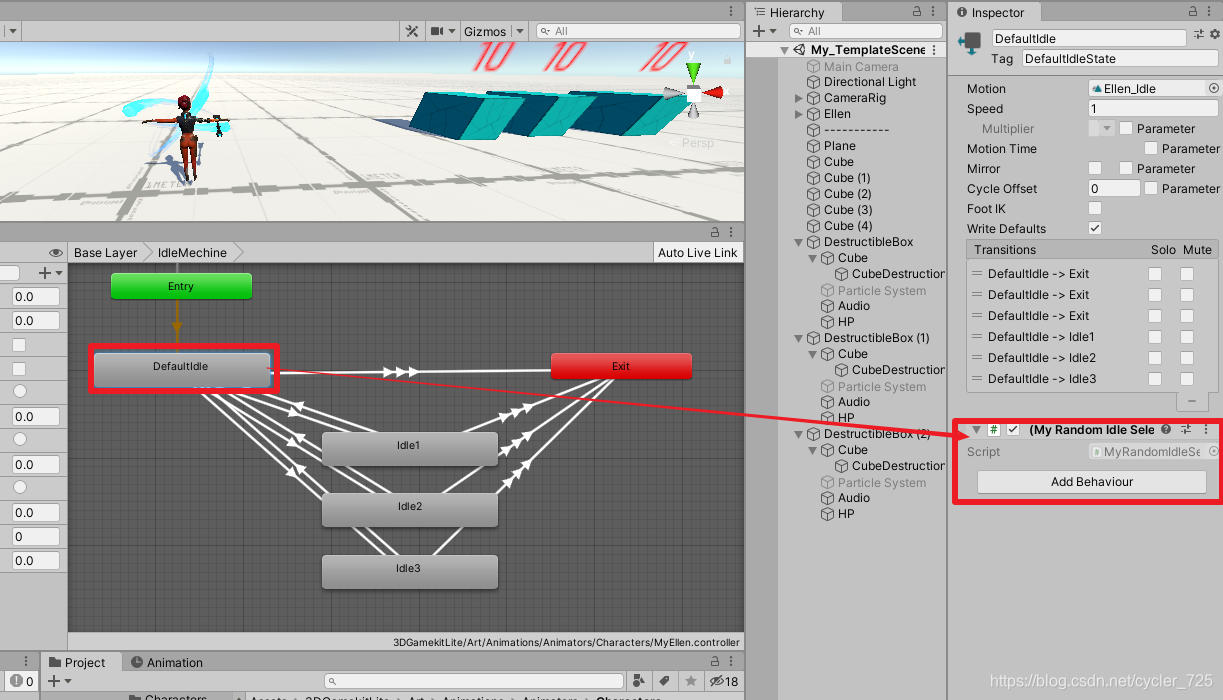Select the Entry state node
The image size is (1223, 700).
pyautogui.click(x=181, y=287)
